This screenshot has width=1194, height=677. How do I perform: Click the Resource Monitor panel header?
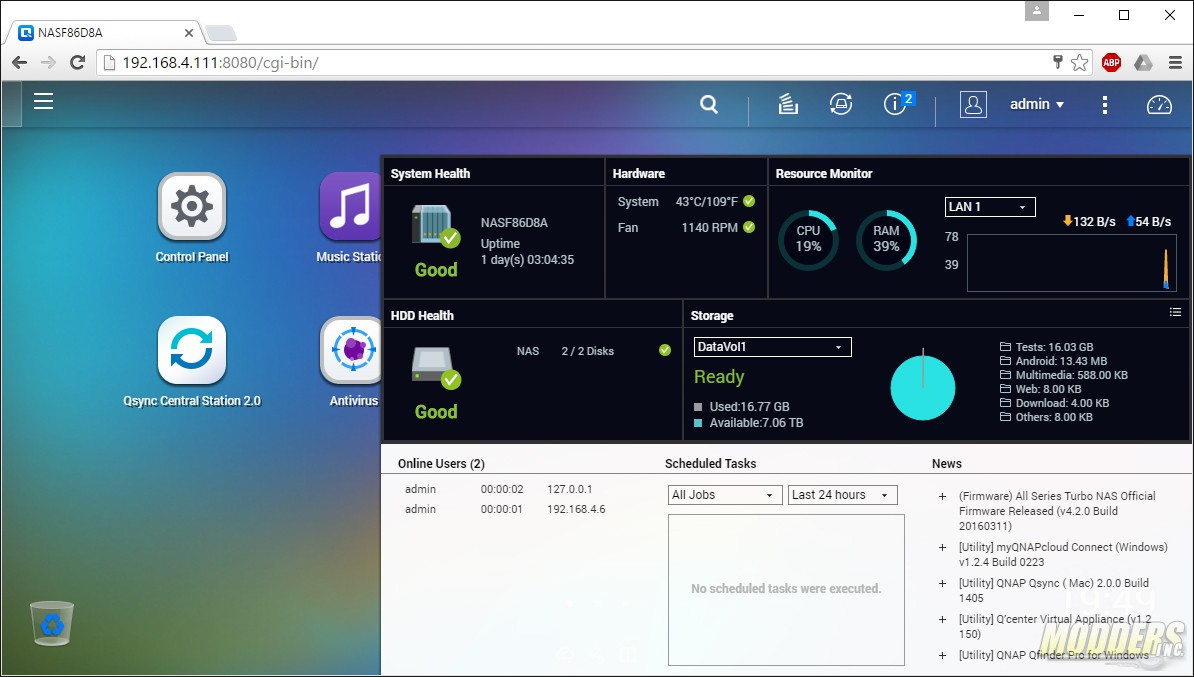point(824,174)
